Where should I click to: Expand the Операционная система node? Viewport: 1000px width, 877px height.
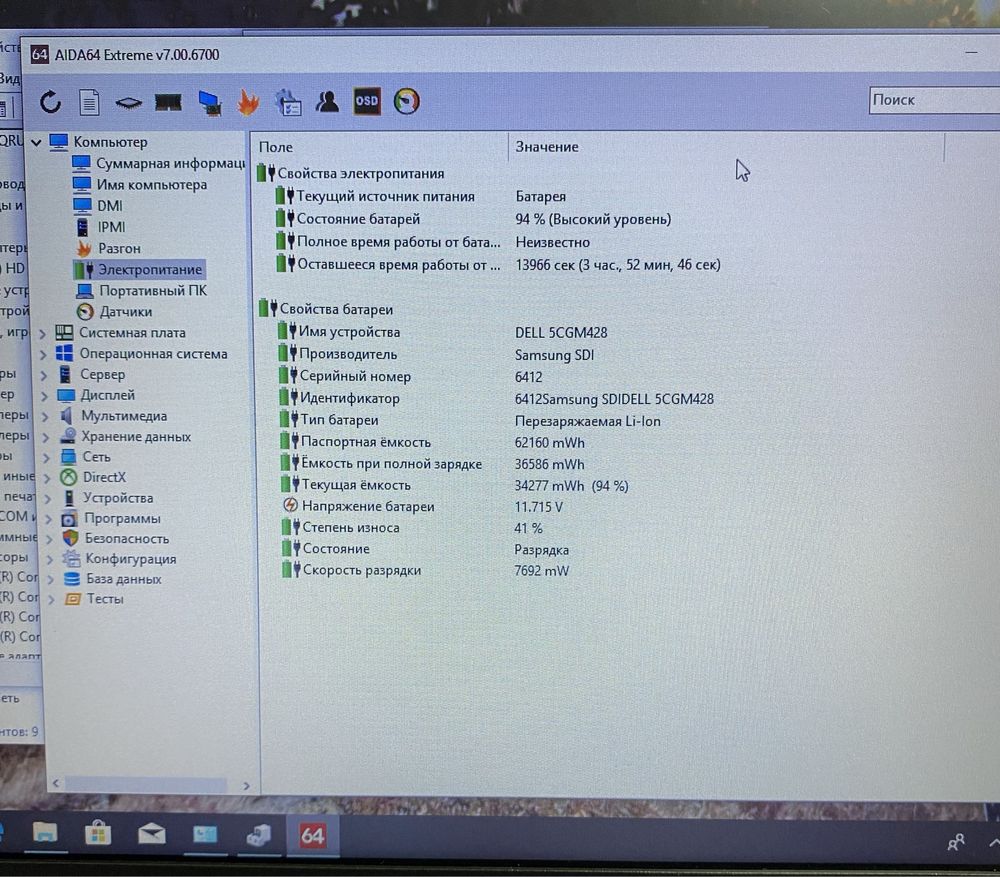(x=43, y=355)
